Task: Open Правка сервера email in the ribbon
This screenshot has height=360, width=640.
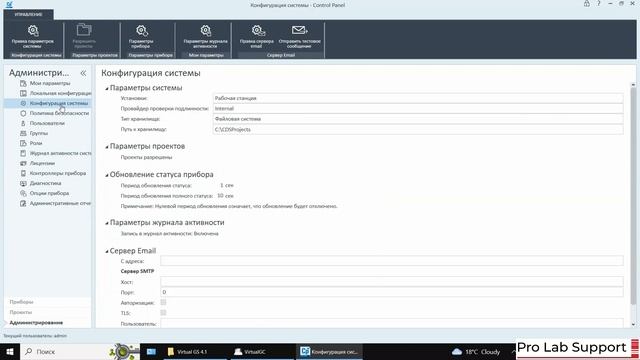Action: [257, 36]
